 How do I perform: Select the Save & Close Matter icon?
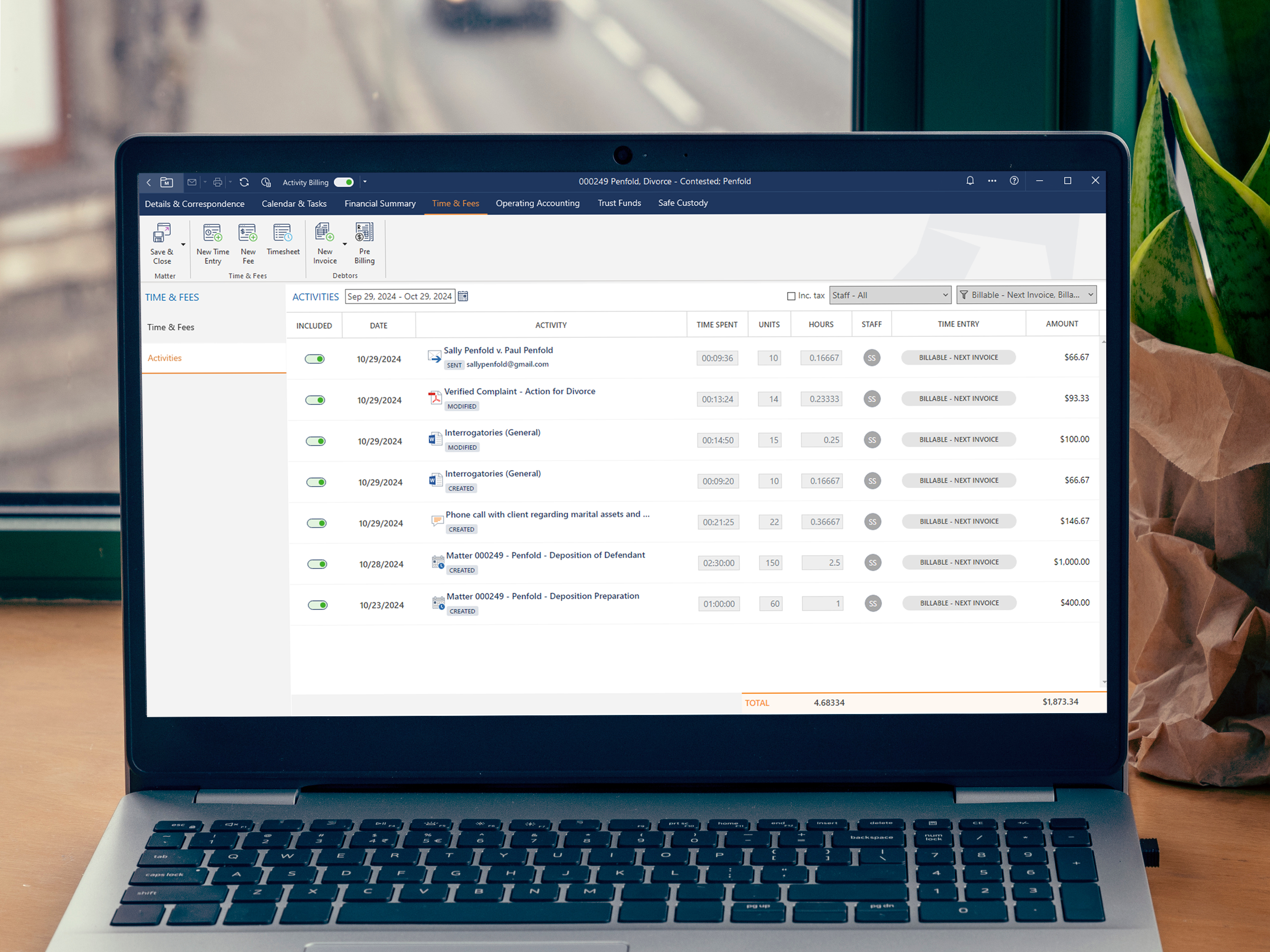click(x=161, y=243)
